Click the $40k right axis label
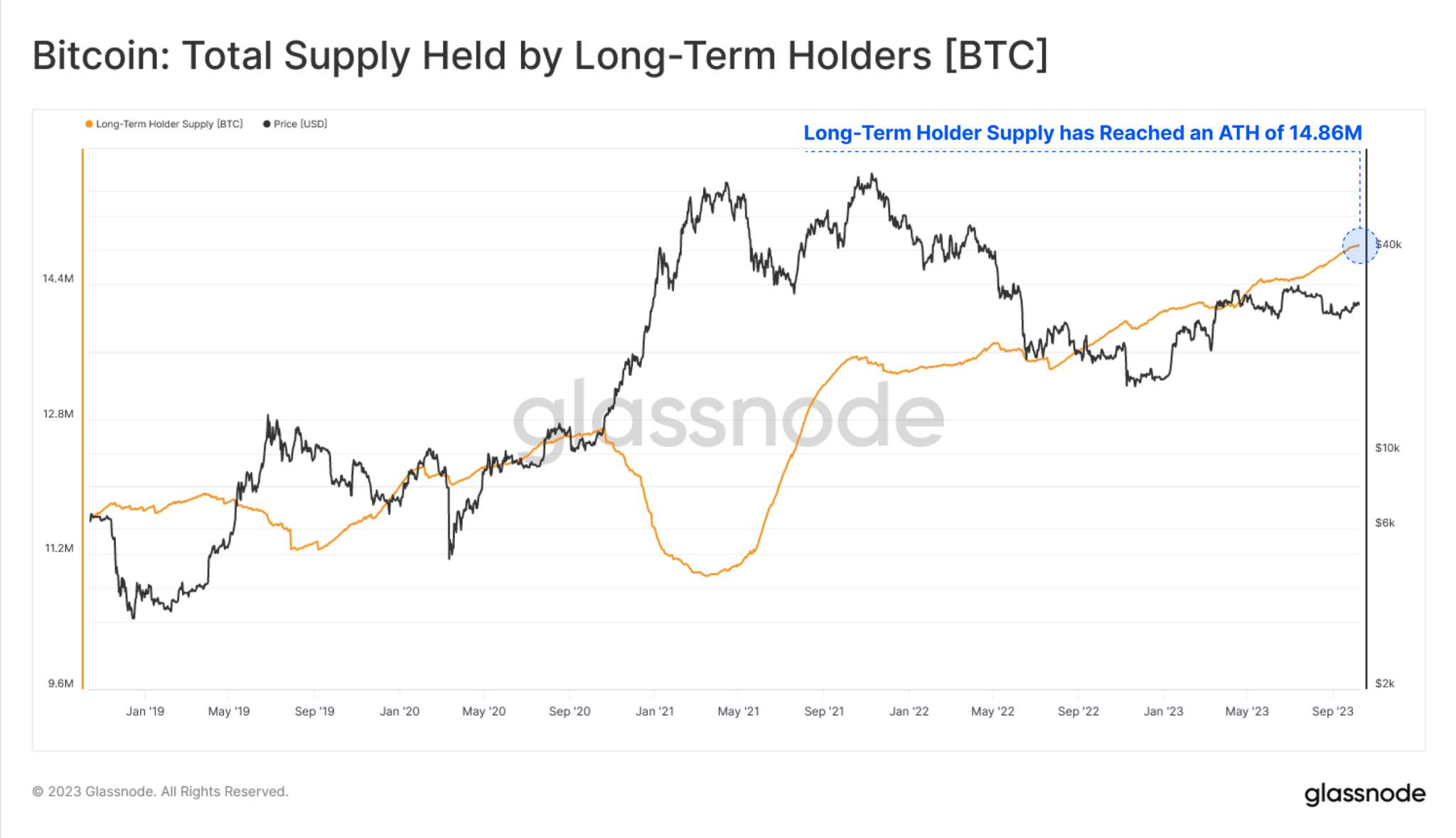Viewport: 1456px width, 838px height. [1388, 245]
